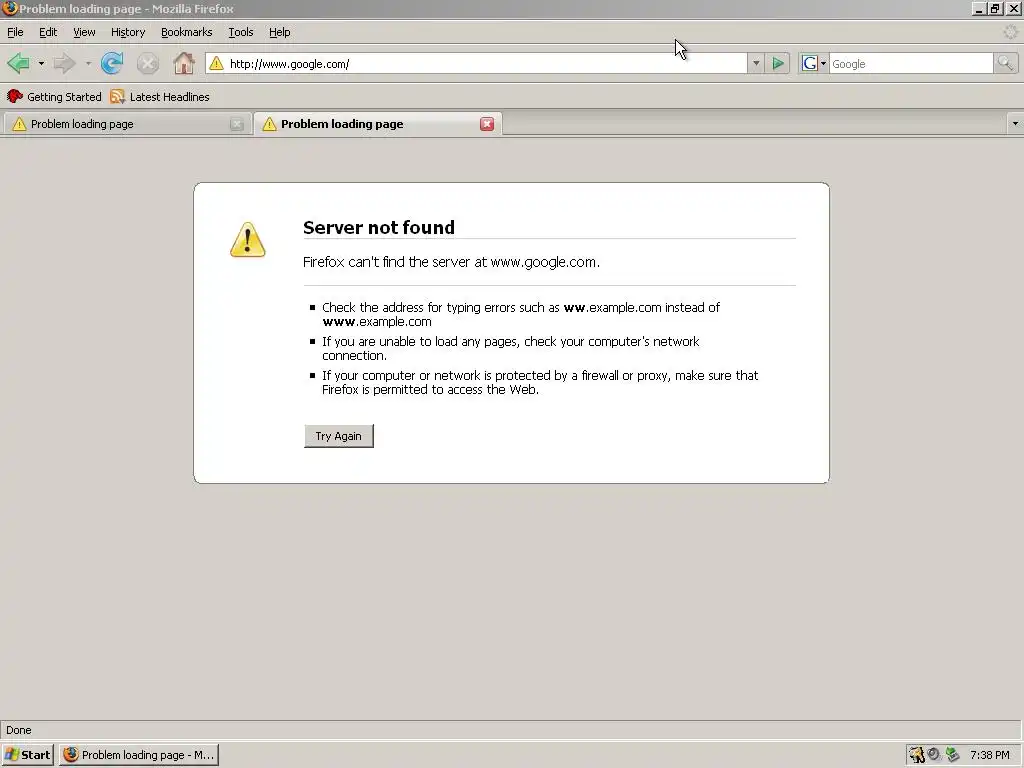
Task: Click the green Go arrow button
Action: [778, 63]
